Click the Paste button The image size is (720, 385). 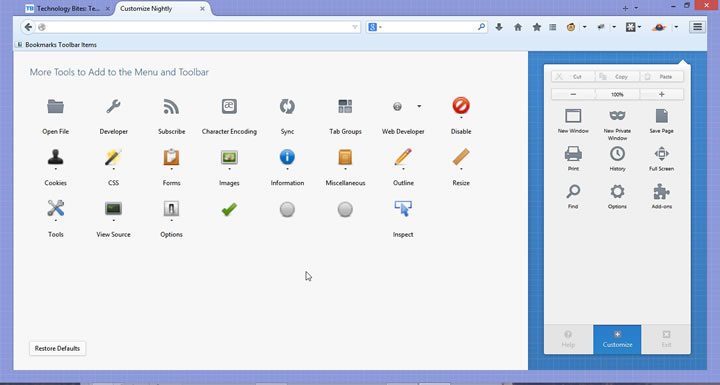point(661,77)
